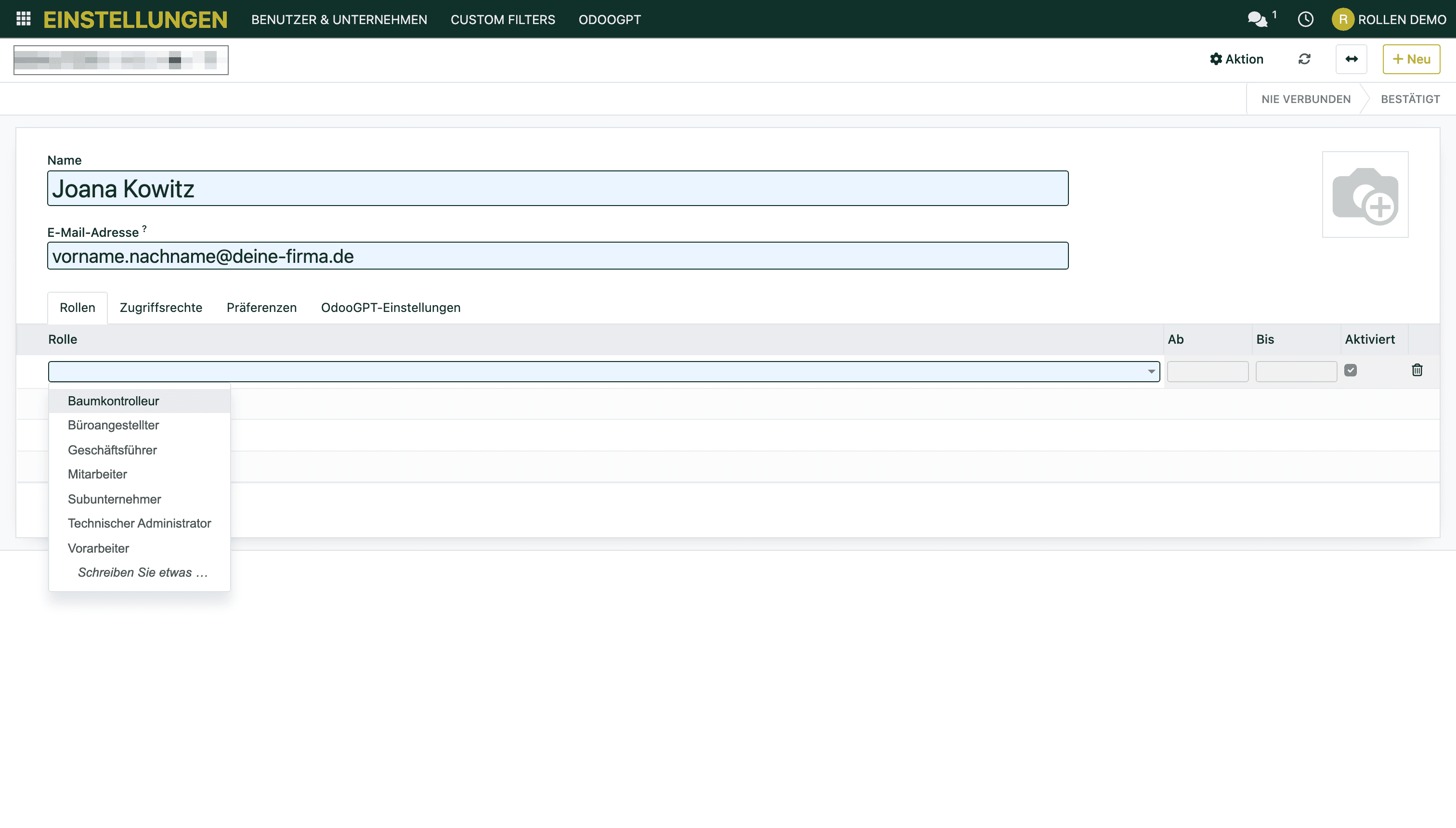The image size is (1456, 828).
Task: Select Baumkontrolleur from role list
Action: (139, 401)
